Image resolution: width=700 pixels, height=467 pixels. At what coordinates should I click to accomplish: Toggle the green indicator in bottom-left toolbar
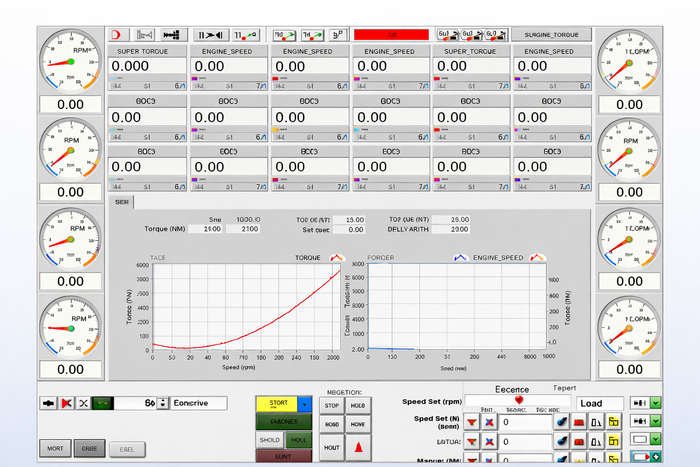point(102,403)
